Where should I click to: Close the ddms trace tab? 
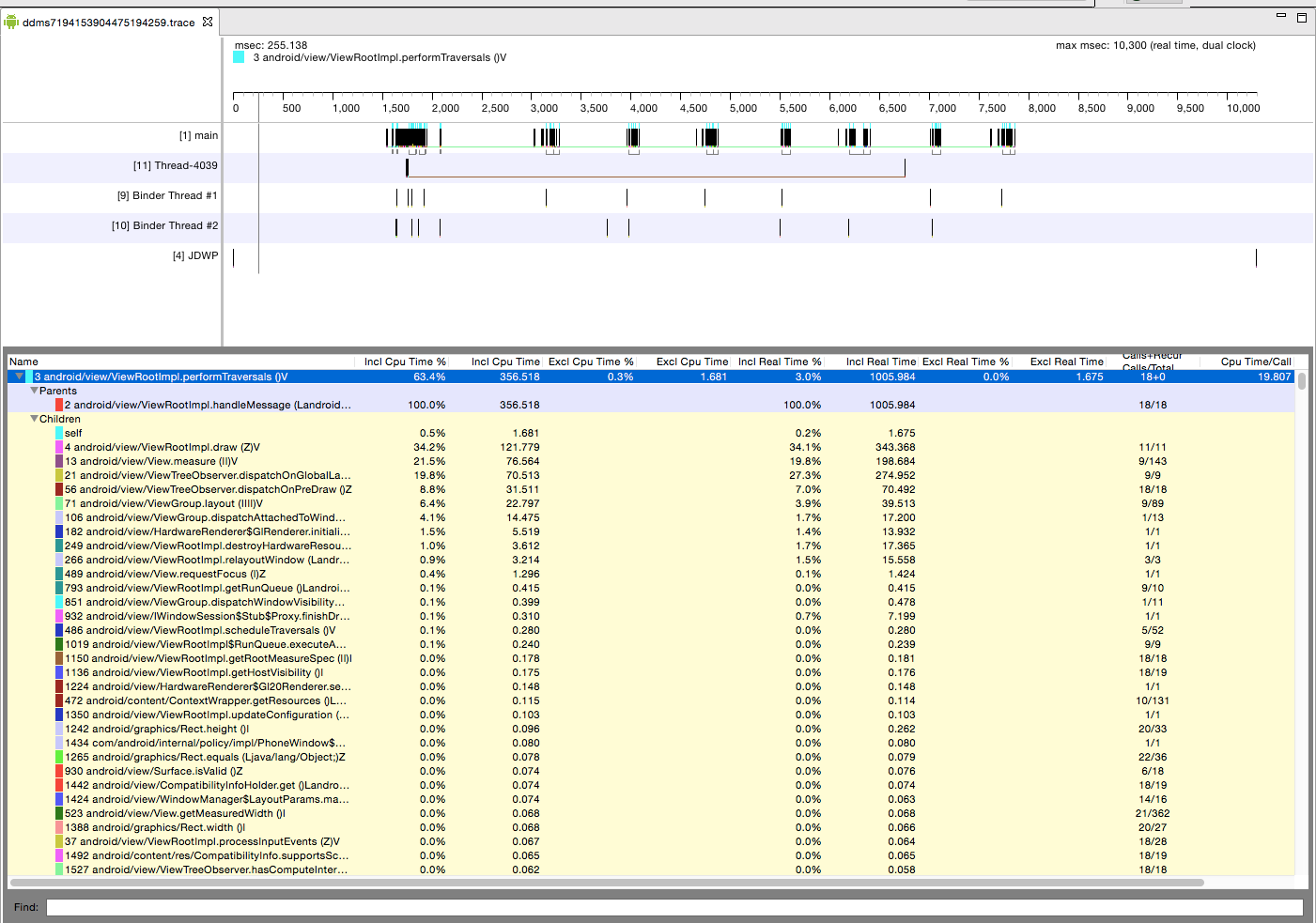(x=208, y=22)
